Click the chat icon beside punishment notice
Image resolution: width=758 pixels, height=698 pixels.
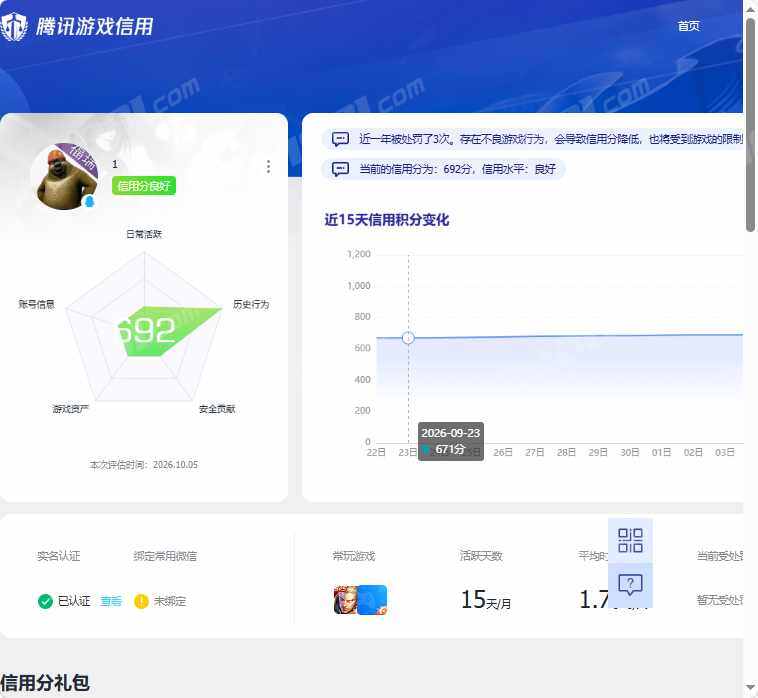tap(340, 139)
